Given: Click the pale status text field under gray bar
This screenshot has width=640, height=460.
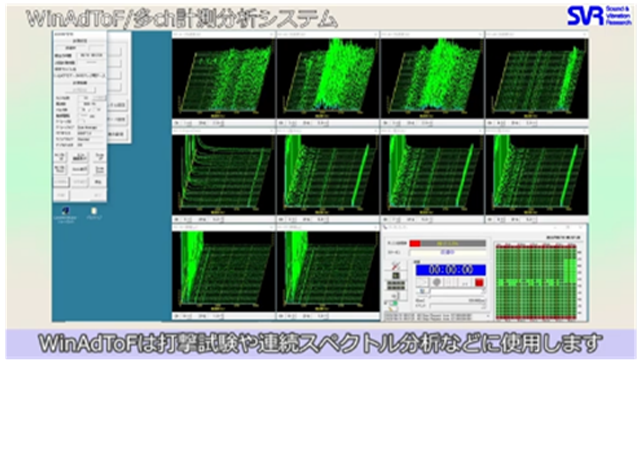Looking at the screenshot, I should (448, 253).
